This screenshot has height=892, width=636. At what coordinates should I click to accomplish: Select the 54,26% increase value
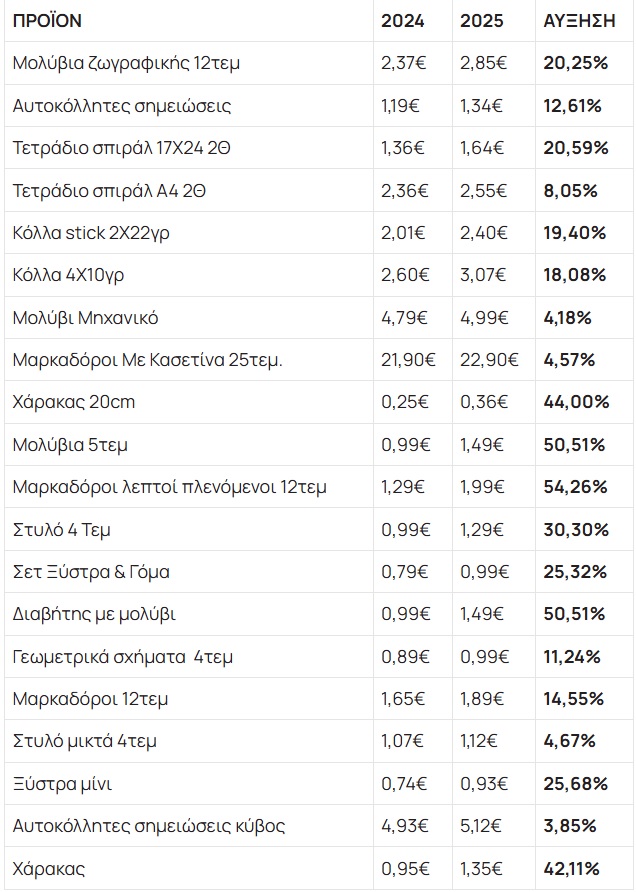coord(575,487)
